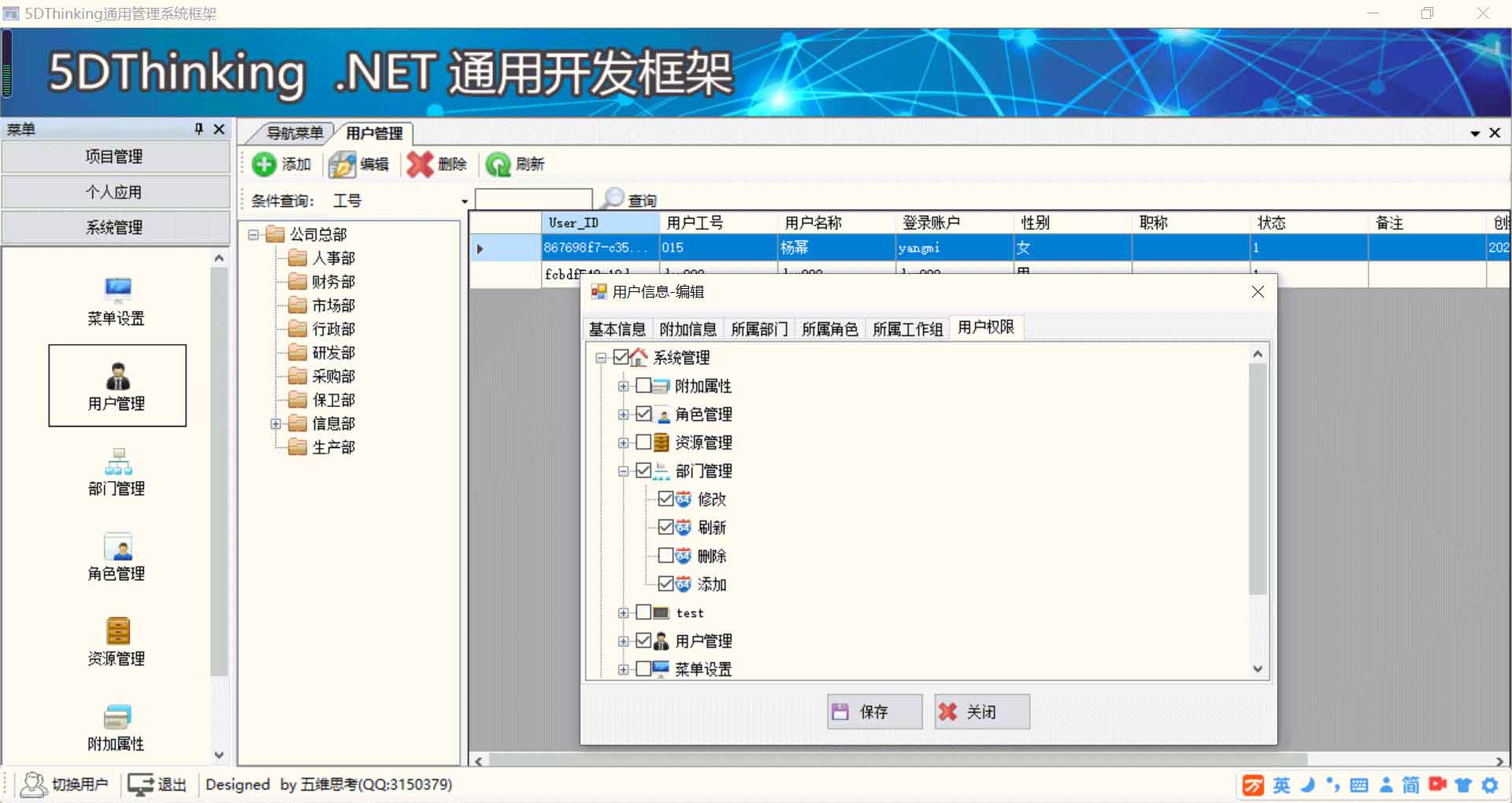Open 部门管理 org-chart icon in sidebar
This screenshot has height=803, width=1512.
(x=117, y=461)
